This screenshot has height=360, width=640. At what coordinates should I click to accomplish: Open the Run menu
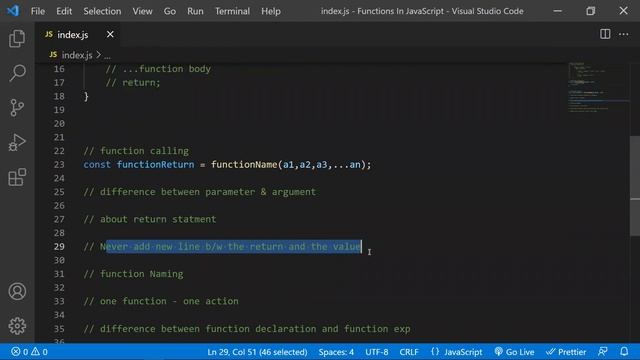pyautogui.click(x=195, y=11)
